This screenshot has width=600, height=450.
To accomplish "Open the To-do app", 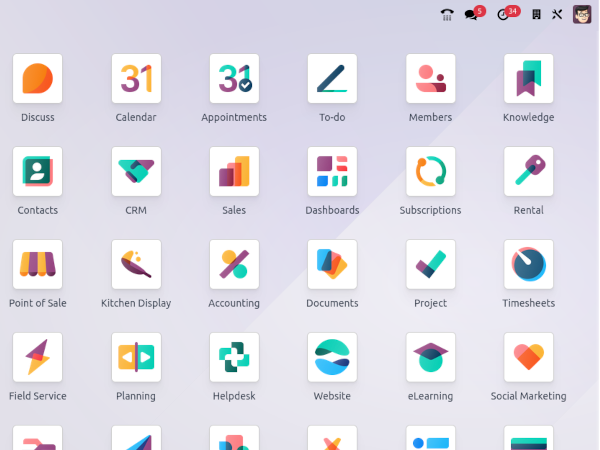I will [332, 78].
